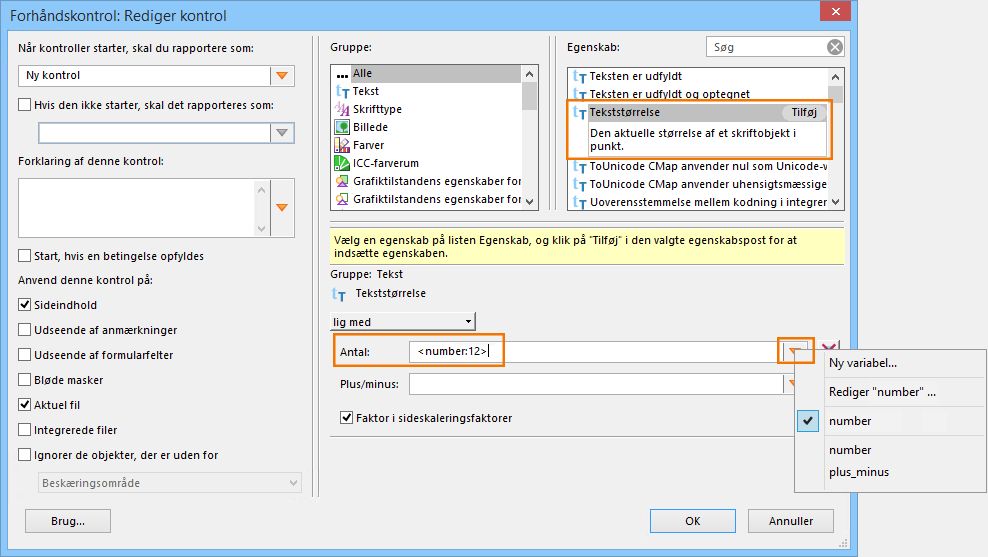This screenshot has width=988, height=557.
Task: Open the Plus/minus variable dropdown arrow
Action: (789, 384)
